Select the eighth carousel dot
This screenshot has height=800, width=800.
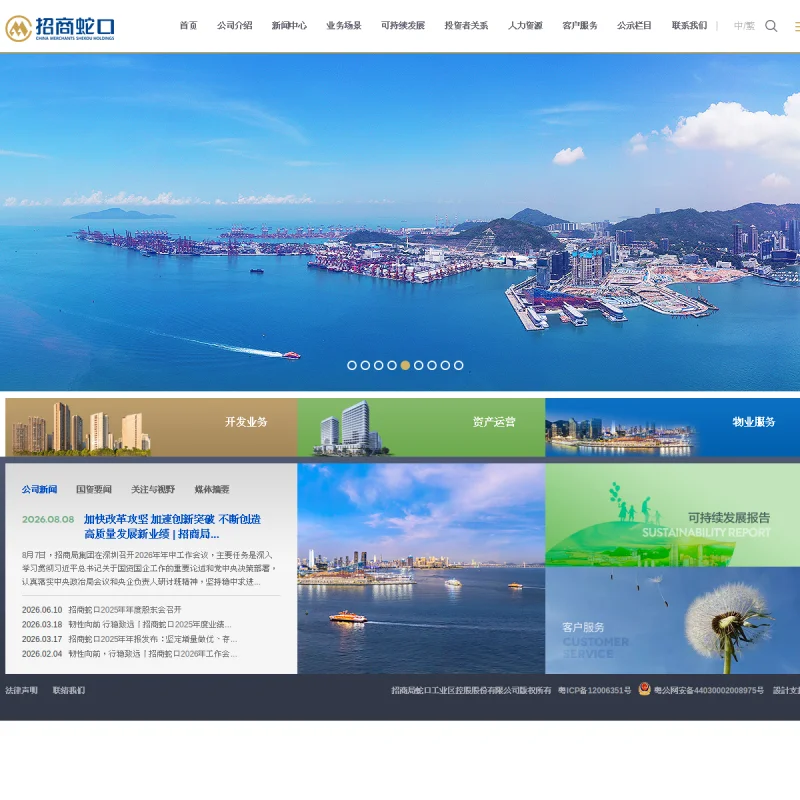point(445,365)
